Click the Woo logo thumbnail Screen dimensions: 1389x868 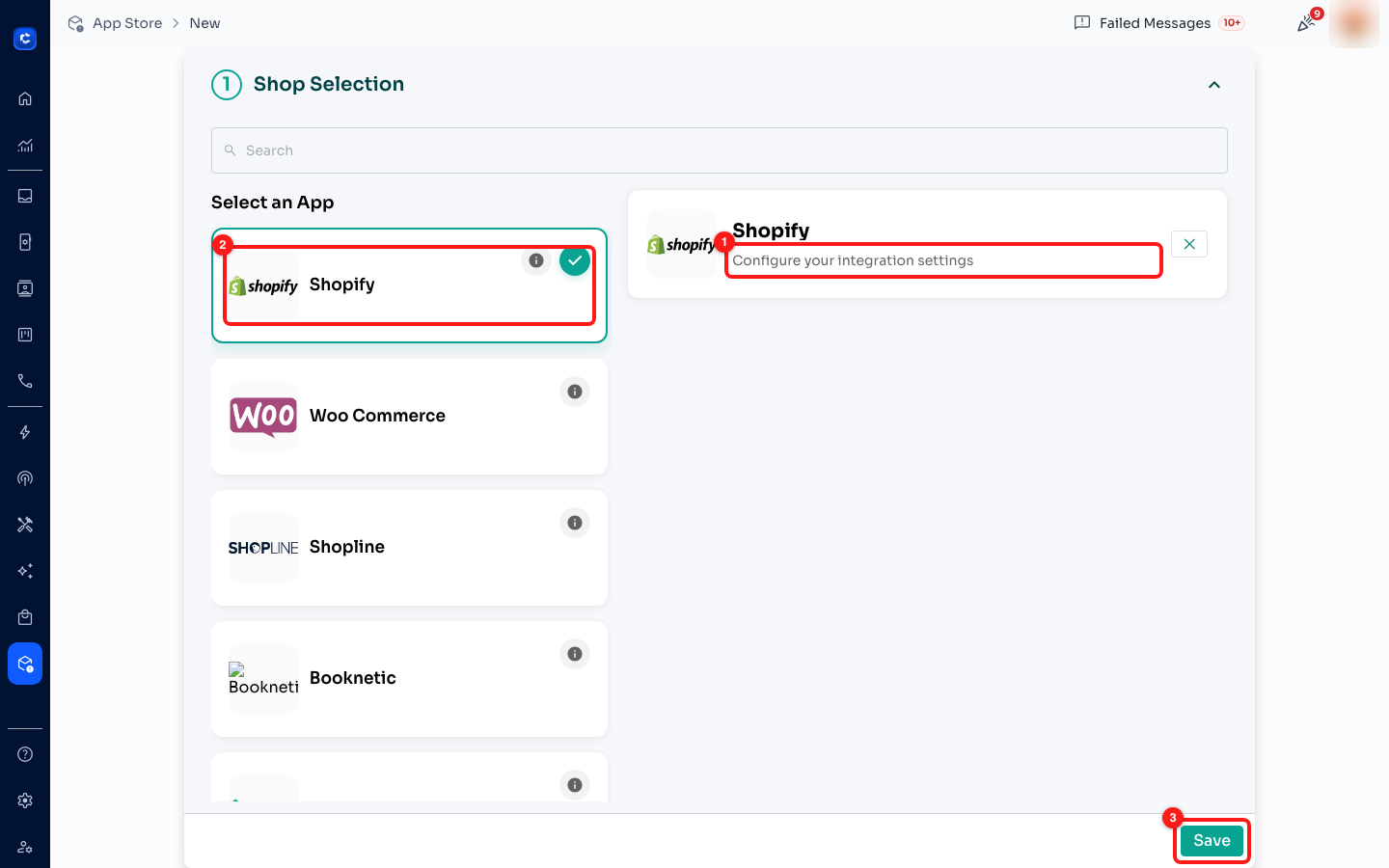click(263, 417)
